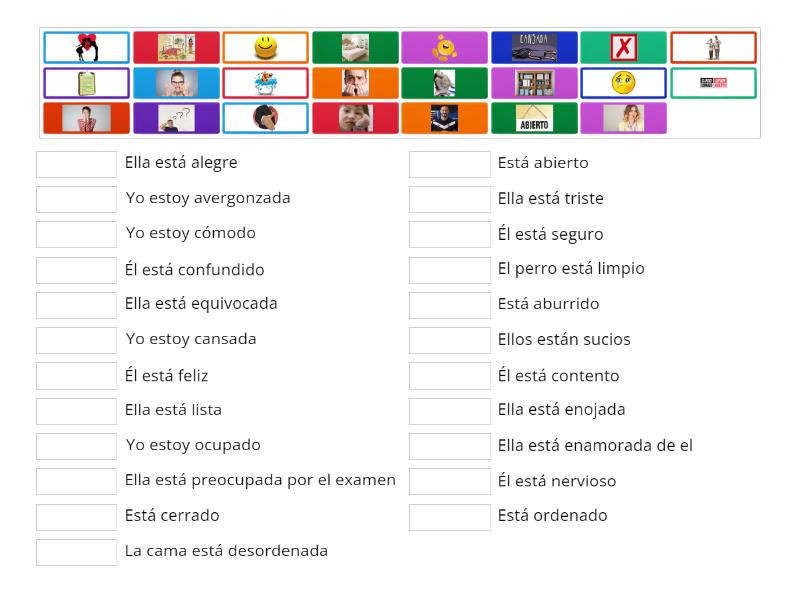Pick the yellow smiley face tile

[265, 47]
